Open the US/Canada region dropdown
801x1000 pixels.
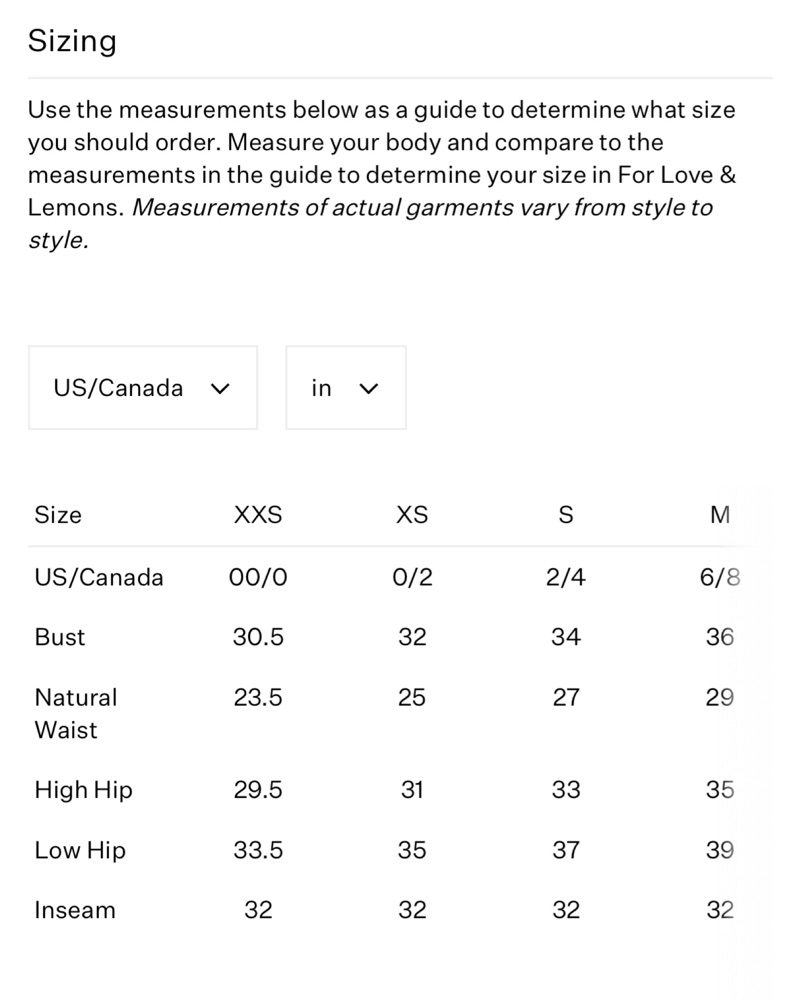click(x=143, y=388)
